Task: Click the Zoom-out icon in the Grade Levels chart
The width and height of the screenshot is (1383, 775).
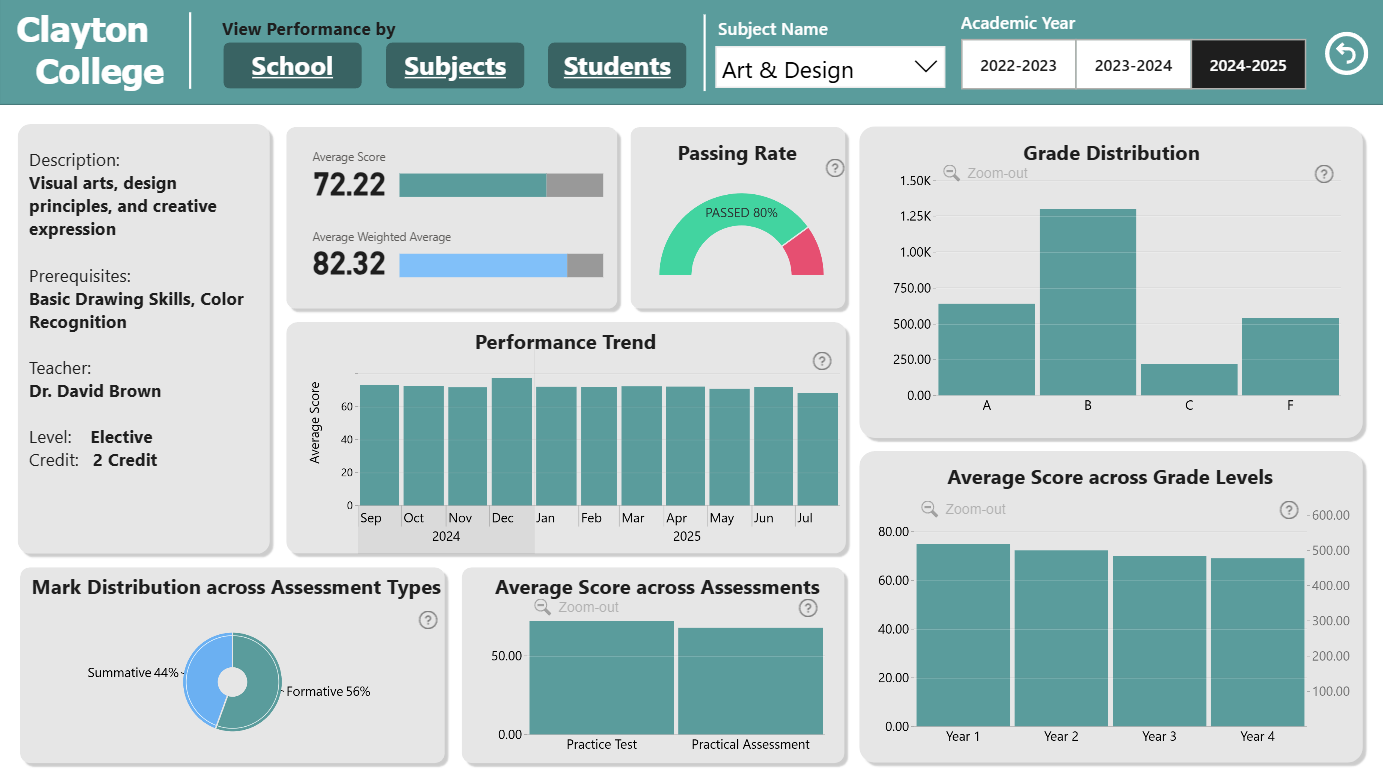Action: pos(930,509)
